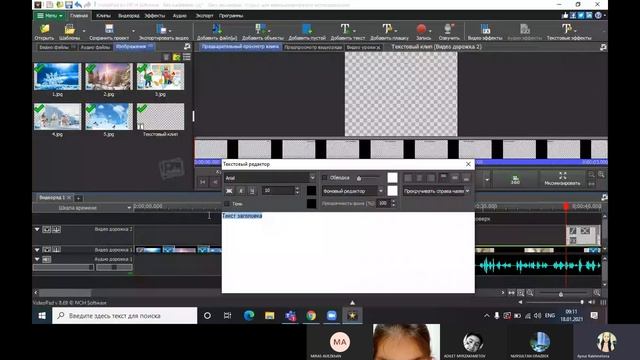Screen dimensions: 640x360
Task: Apply underline in the text editor
Action: tap(252, 191)
